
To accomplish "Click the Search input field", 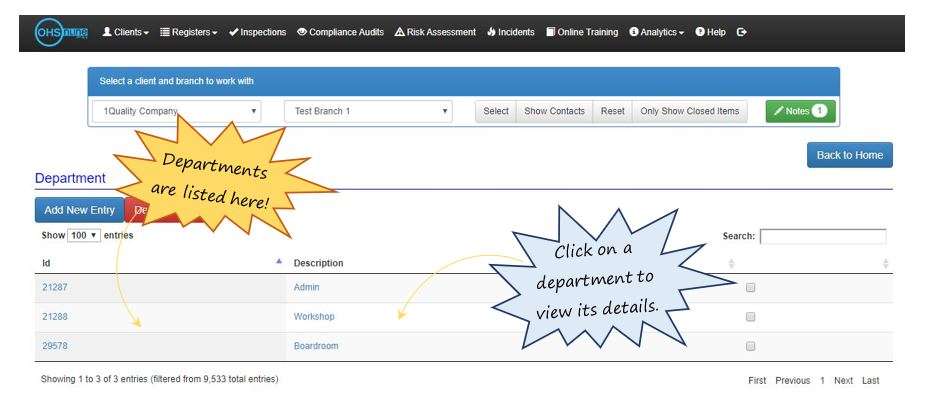I will click(x=823, y=236).
